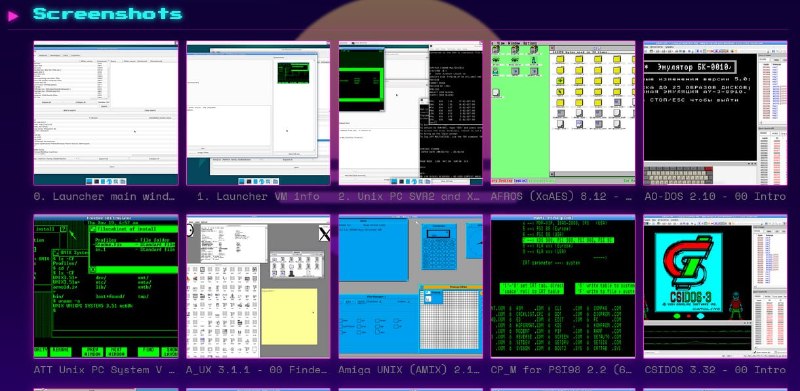The height and width of the screenshot is (391, 800).
Task: Collapse the Screenshots section arrow
Action: click(13, 15)
